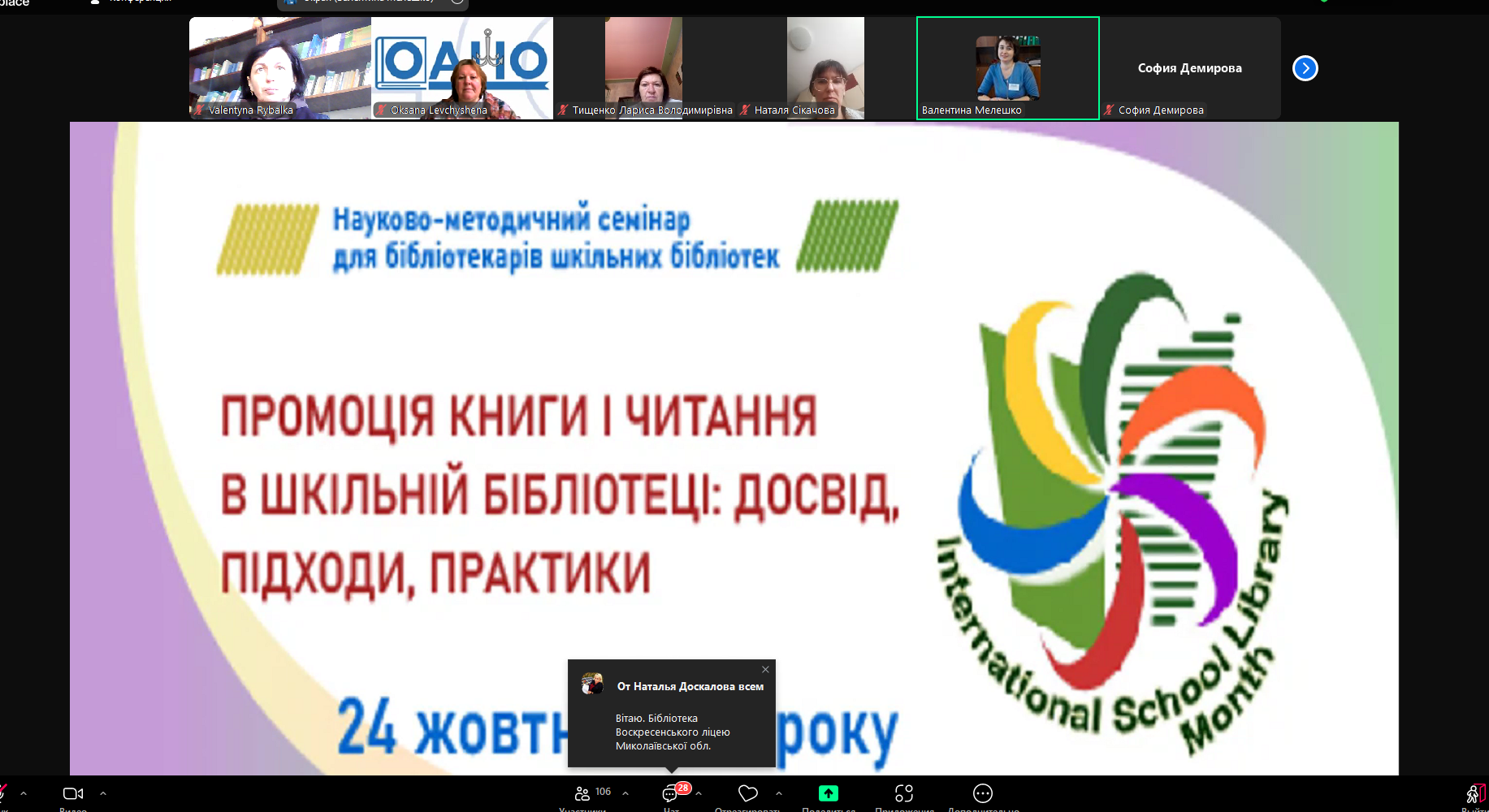1489x812 pixels.
Task: Show next participants with the arrow button
Action: 1305,68
